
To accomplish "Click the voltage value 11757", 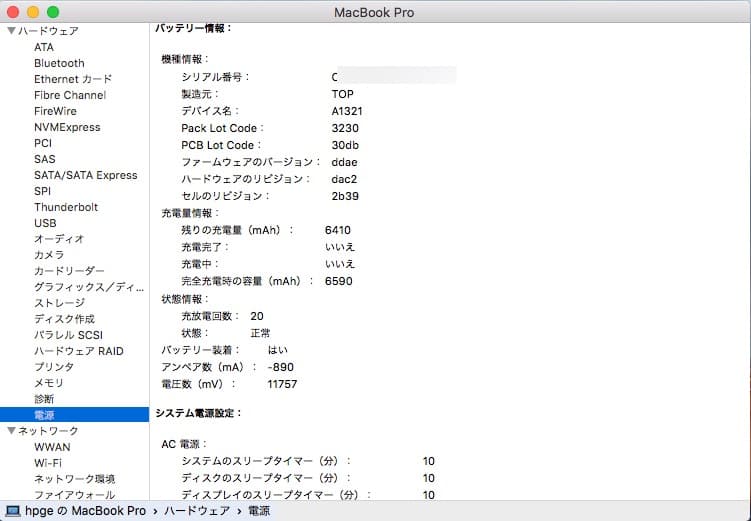I will (282, 384).
